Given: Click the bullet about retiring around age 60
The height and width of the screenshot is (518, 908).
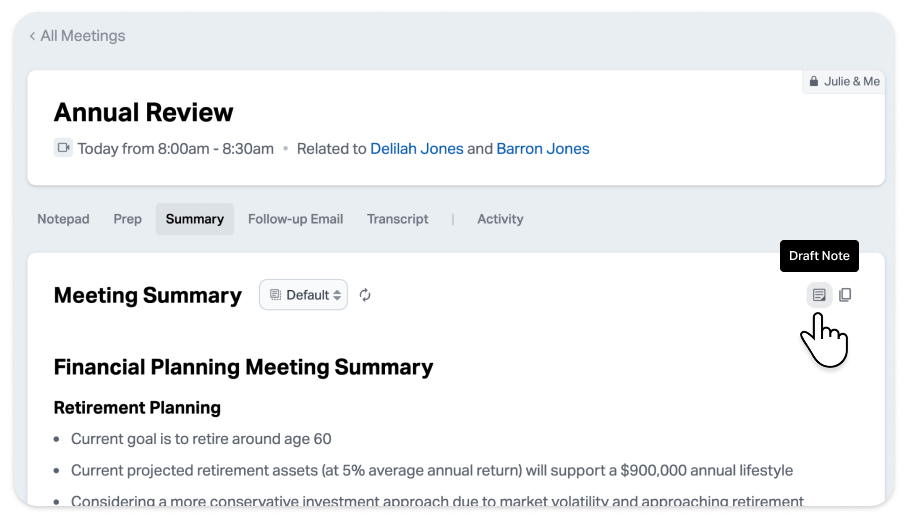Looking at the screenshot, I should (x=201, y=439).
